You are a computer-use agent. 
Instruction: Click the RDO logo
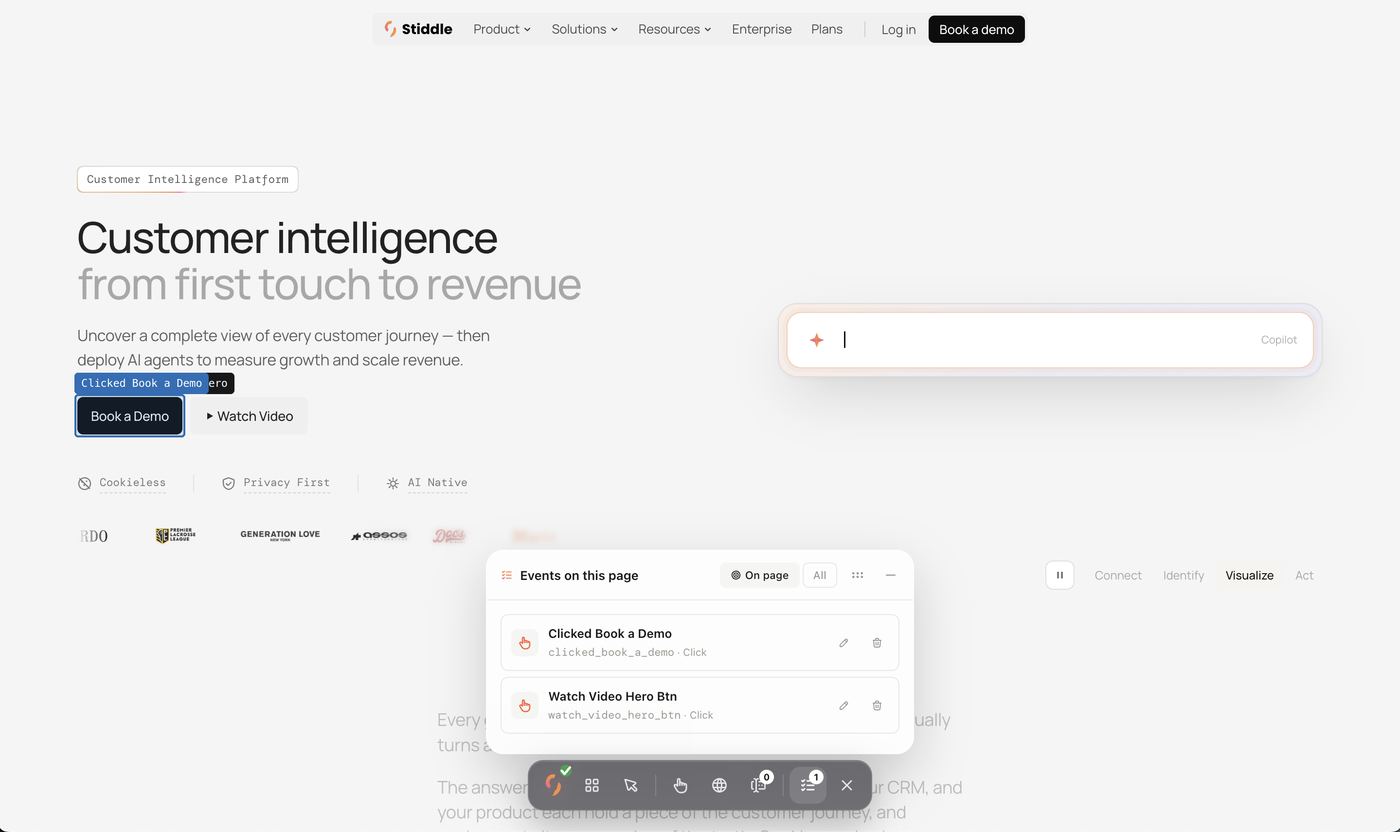coord(94,536)
